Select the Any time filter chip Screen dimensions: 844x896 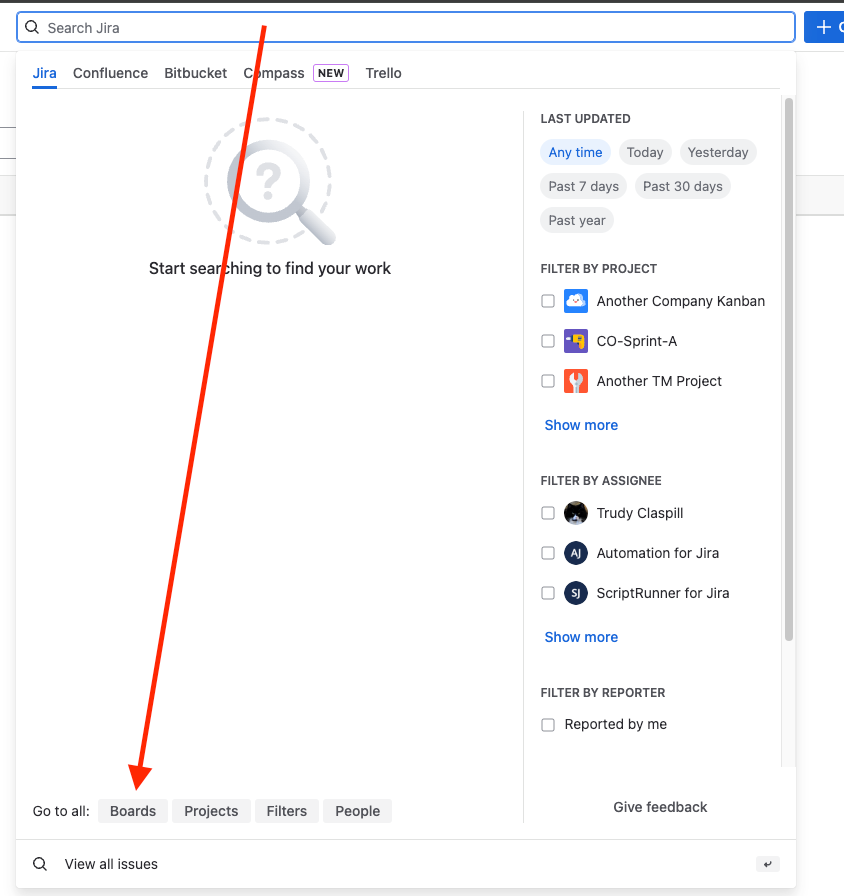click(x=575, y=153)
